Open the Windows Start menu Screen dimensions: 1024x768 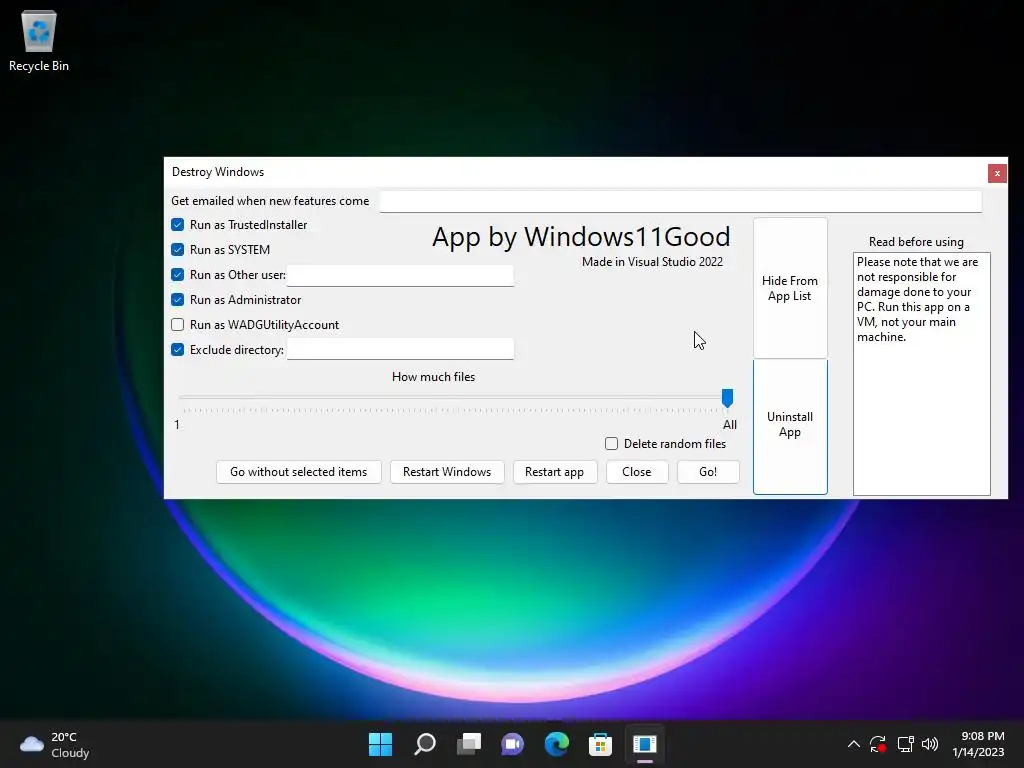pos(380,744)
